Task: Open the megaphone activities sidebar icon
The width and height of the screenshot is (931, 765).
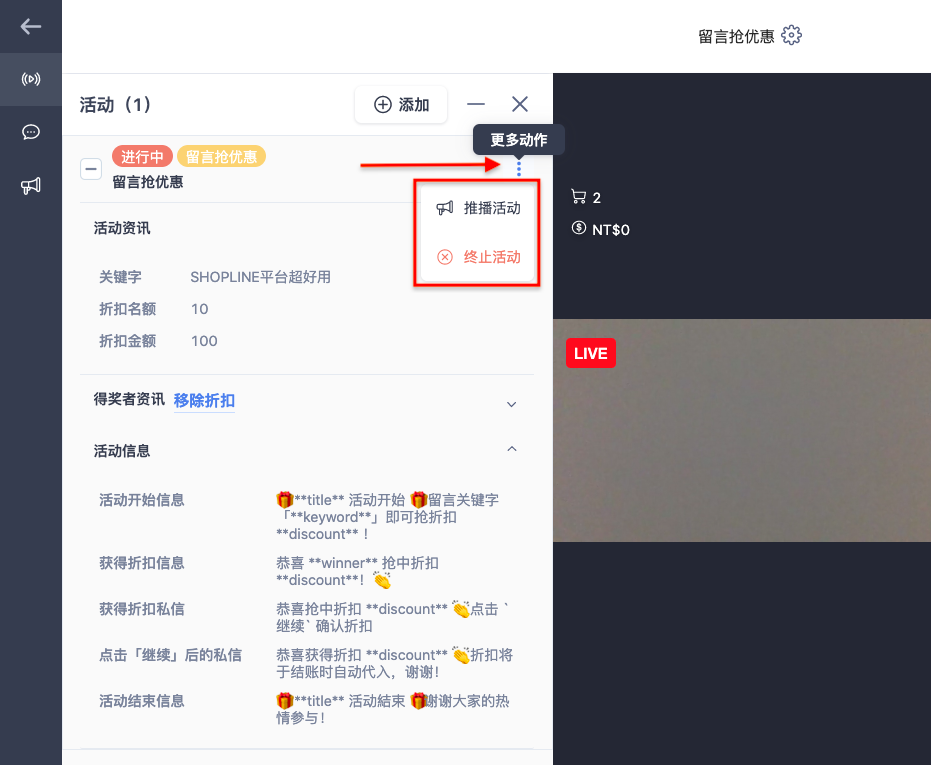Action: tap(31, 186)
